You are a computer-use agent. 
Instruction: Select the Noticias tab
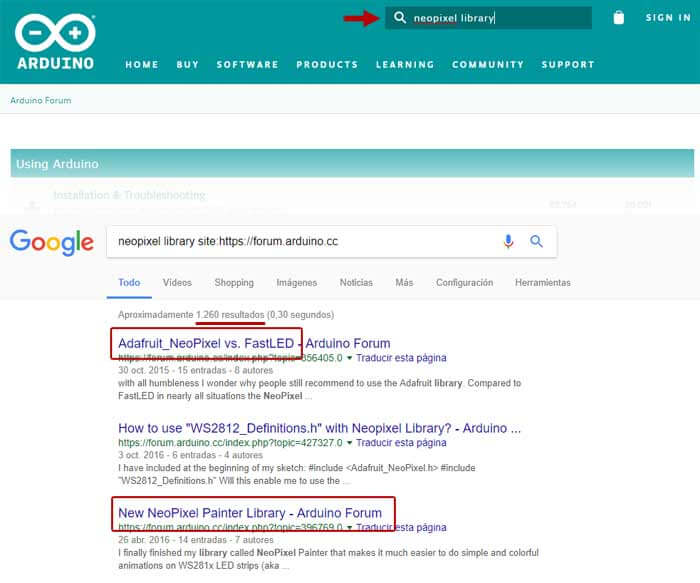356,283
